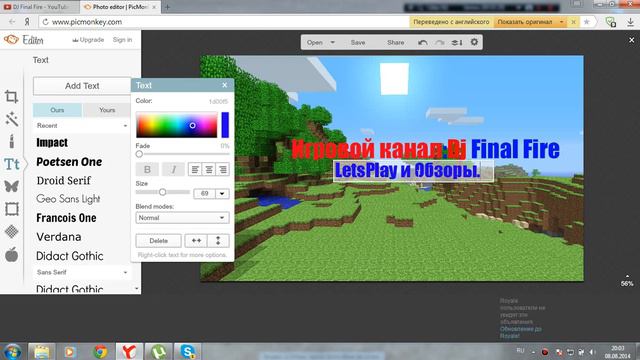Screen dimensions: 640x360
Task: Delete the selected text layer
Action: [x=158, y=241]
